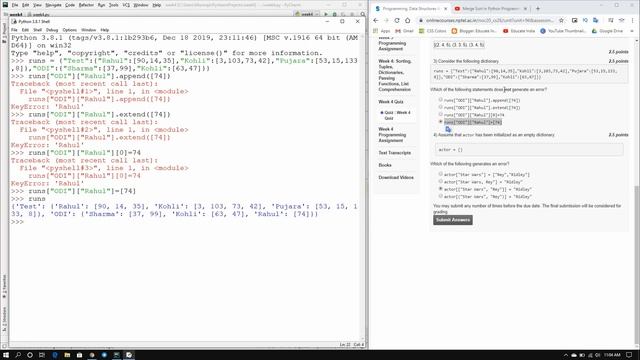Open Task View on the taskbar
This screenshot has height=360, width=640.
42,355
